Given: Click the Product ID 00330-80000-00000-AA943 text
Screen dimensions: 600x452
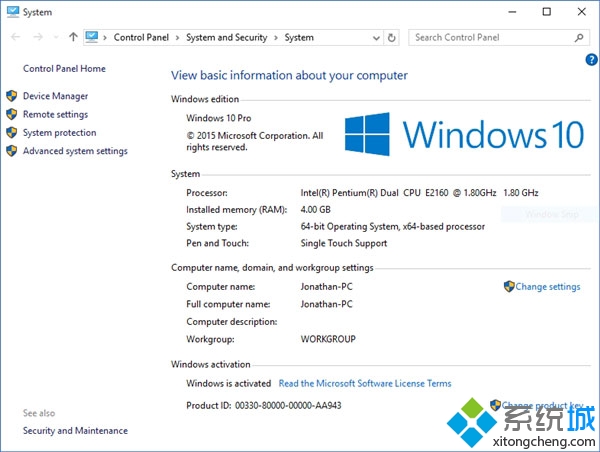Looking at the screenshot, I should [264, 405].
